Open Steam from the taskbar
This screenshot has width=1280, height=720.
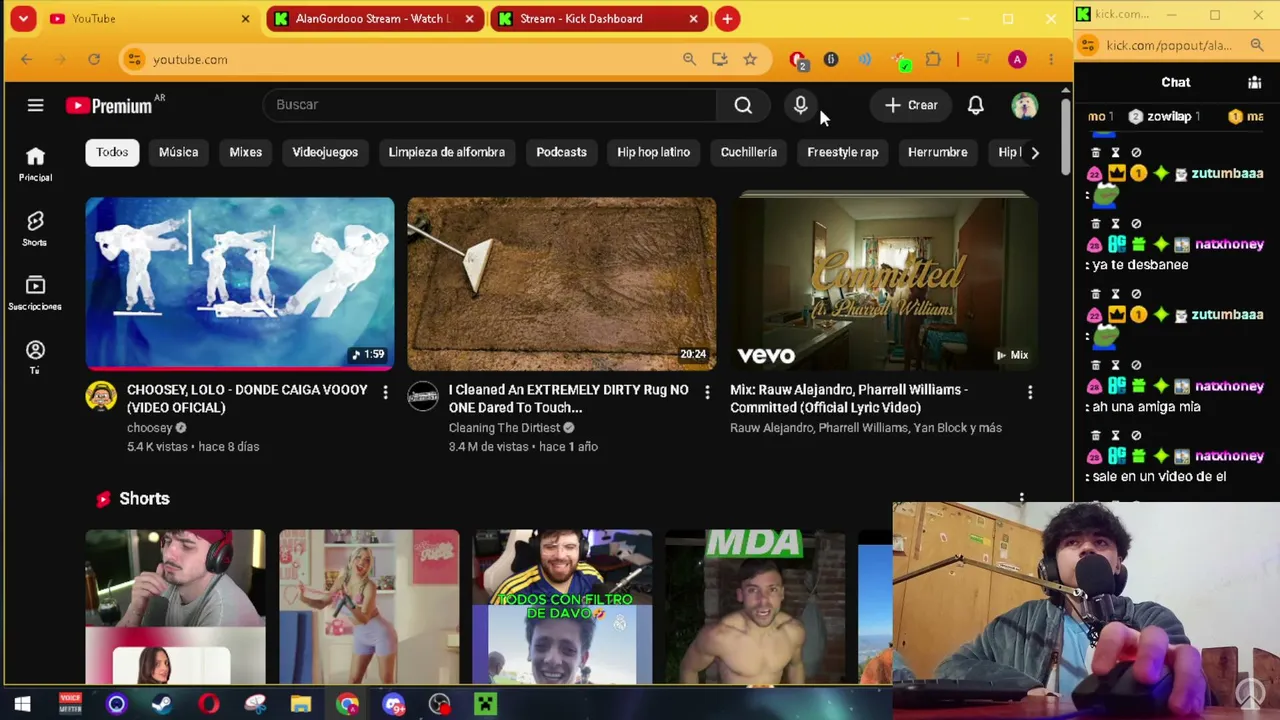point(163,704)
